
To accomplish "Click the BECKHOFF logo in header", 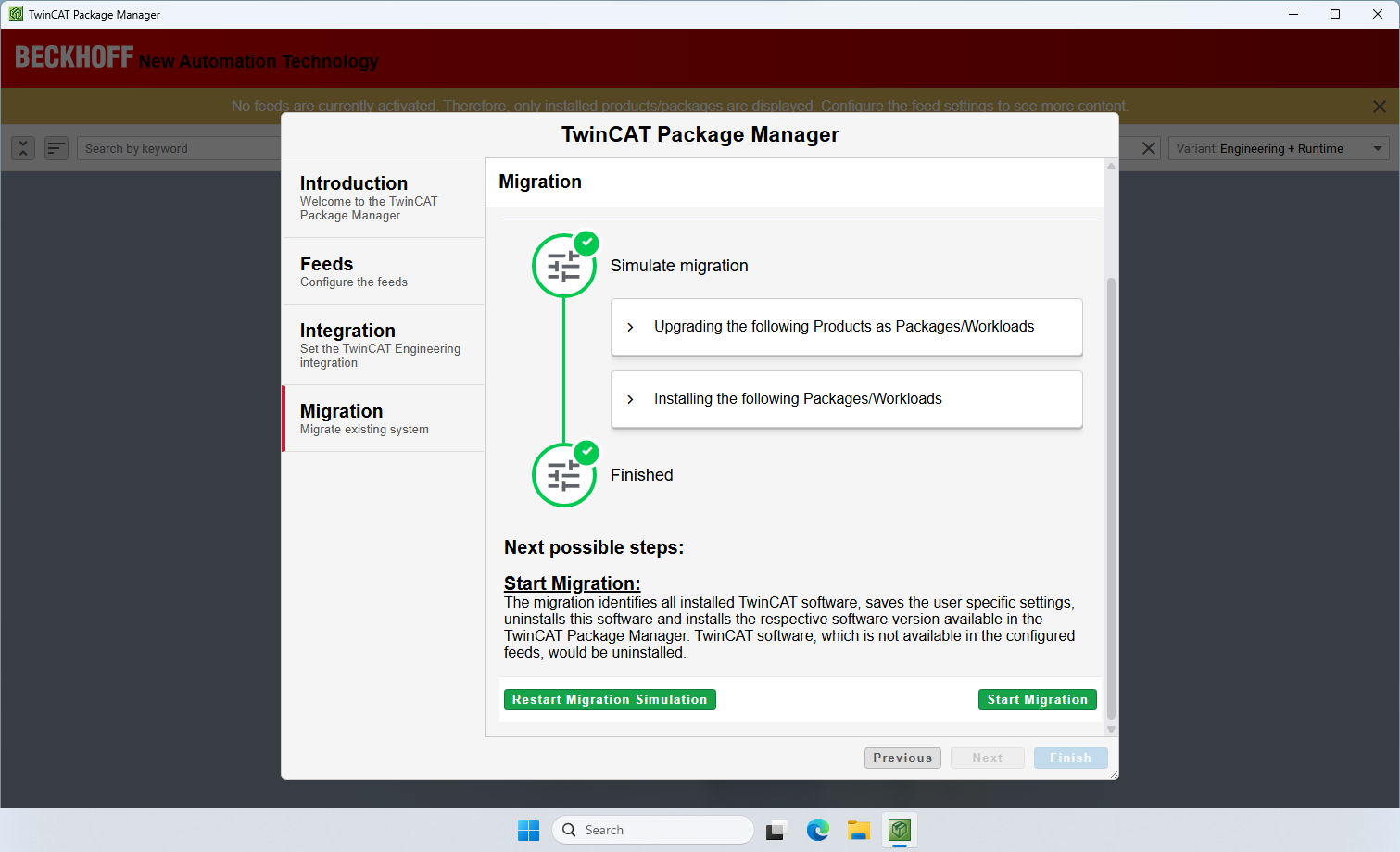I will pos(74,57).
